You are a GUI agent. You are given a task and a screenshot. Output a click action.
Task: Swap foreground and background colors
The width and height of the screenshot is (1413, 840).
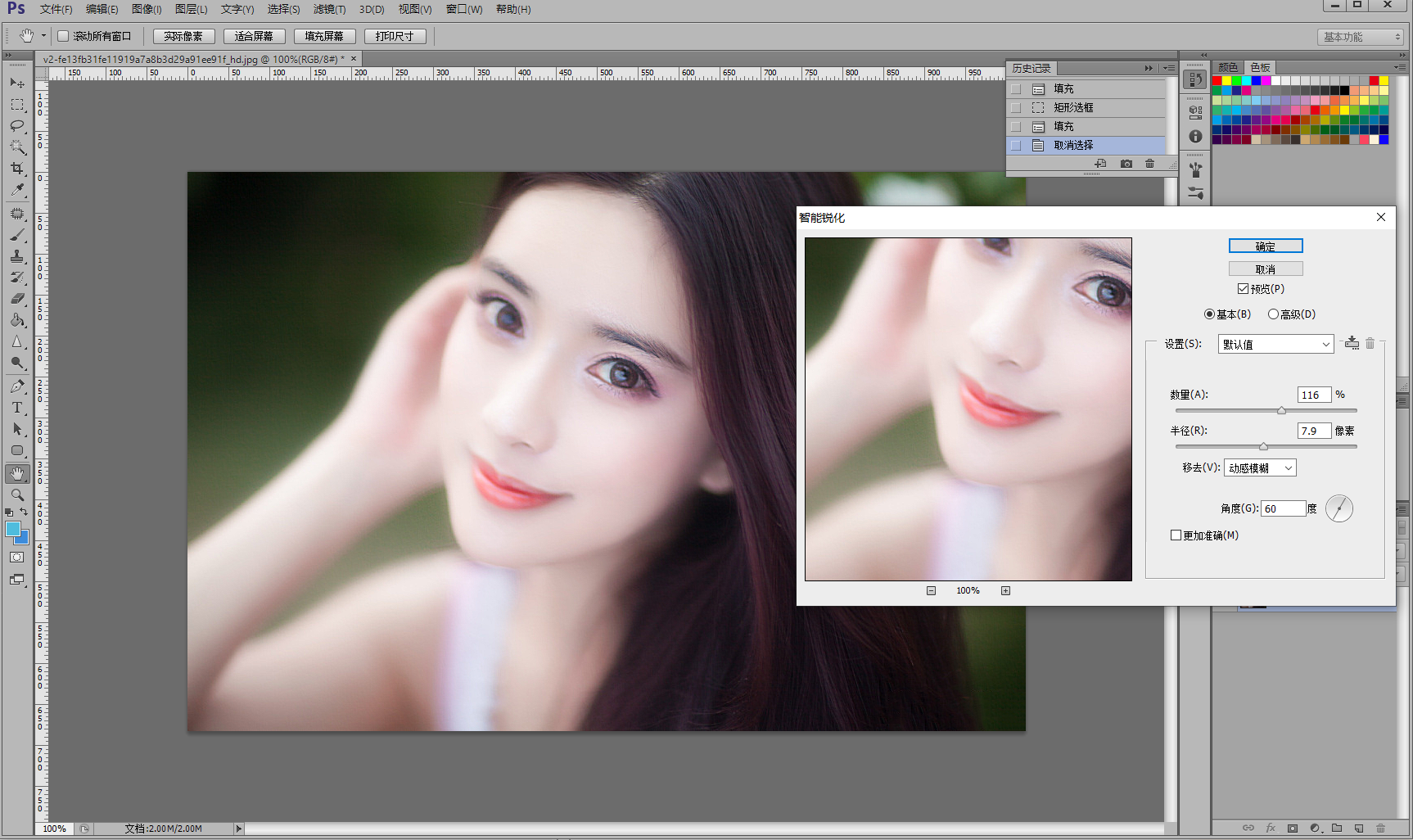(24, 513)
